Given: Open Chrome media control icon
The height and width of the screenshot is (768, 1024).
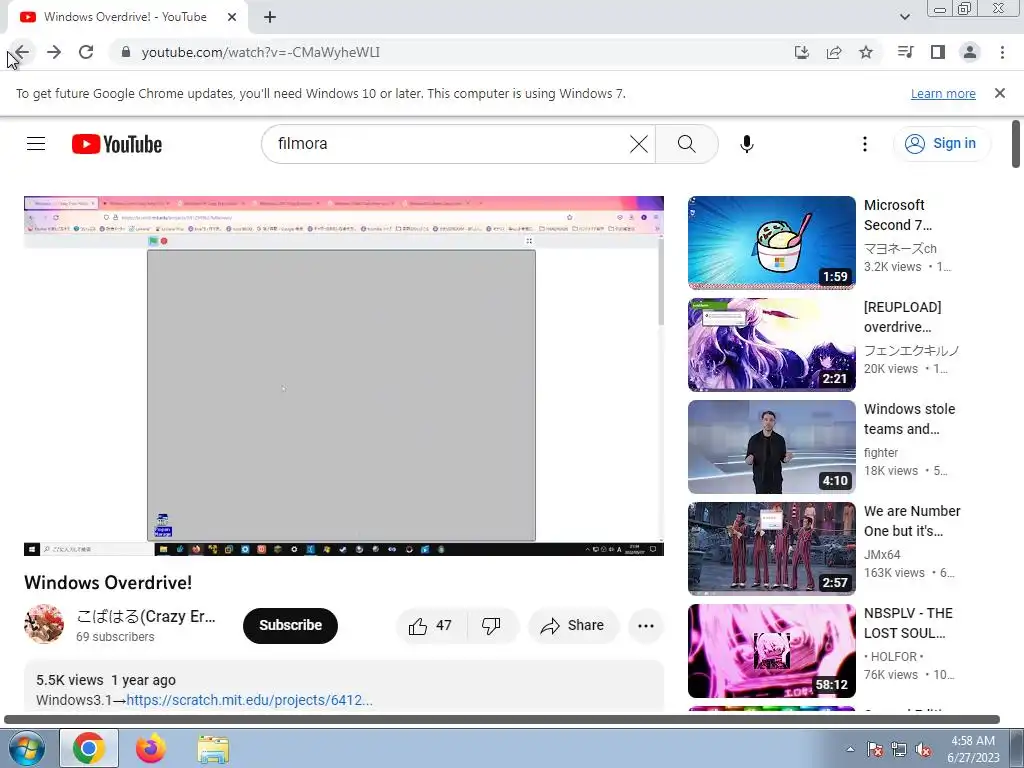Looking at the screenshot, I should [x=905, y=52].
